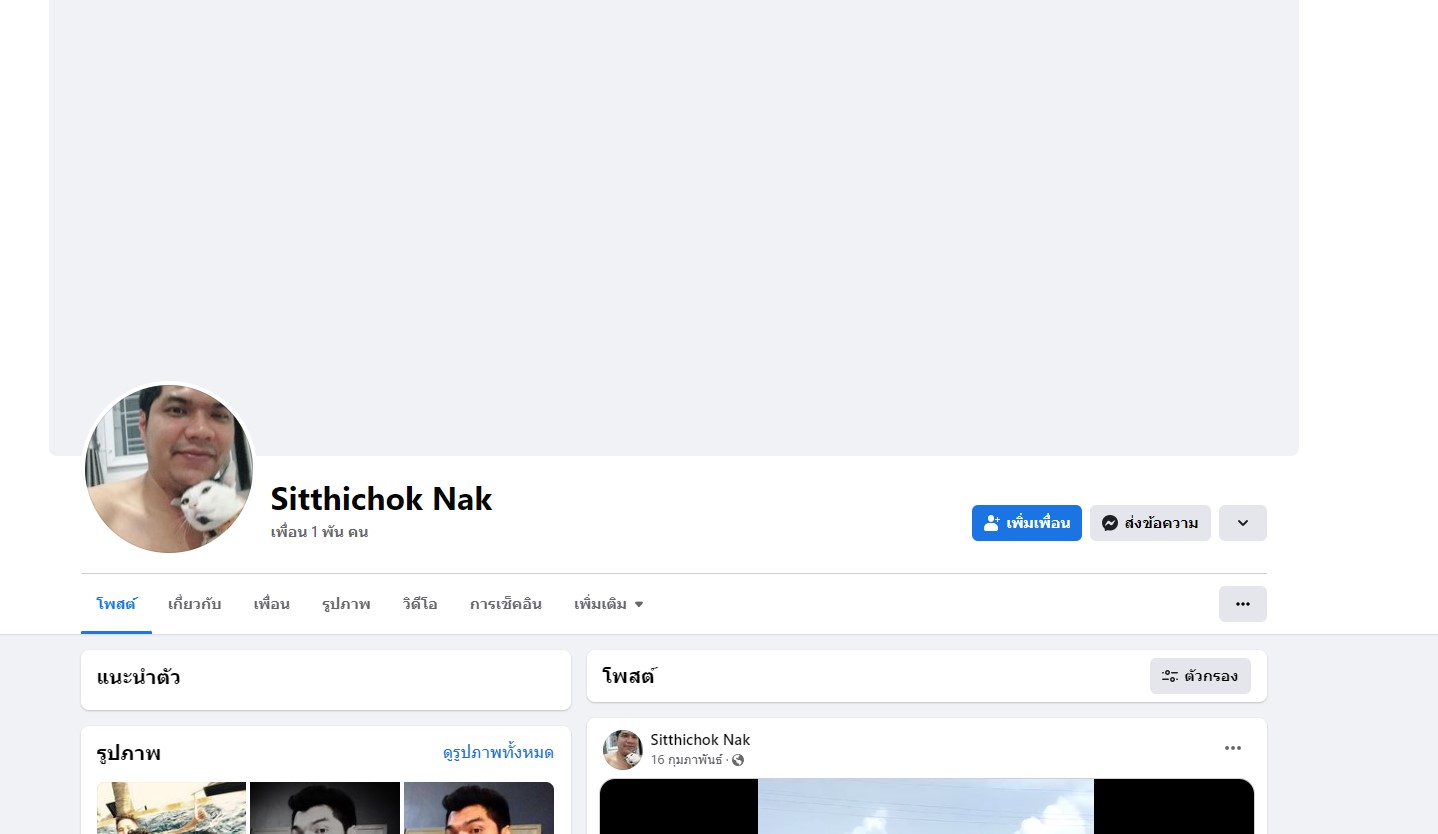This screenshot has width=1438, height=834.
Task: Open the first photo thumbnail in รูปภาพ
Action: point(171,808)
